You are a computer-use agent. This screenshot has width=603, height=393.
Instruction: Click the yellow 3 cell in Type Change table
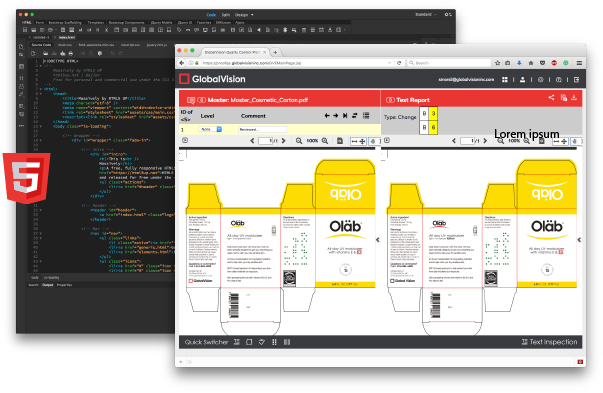point(433,113)
